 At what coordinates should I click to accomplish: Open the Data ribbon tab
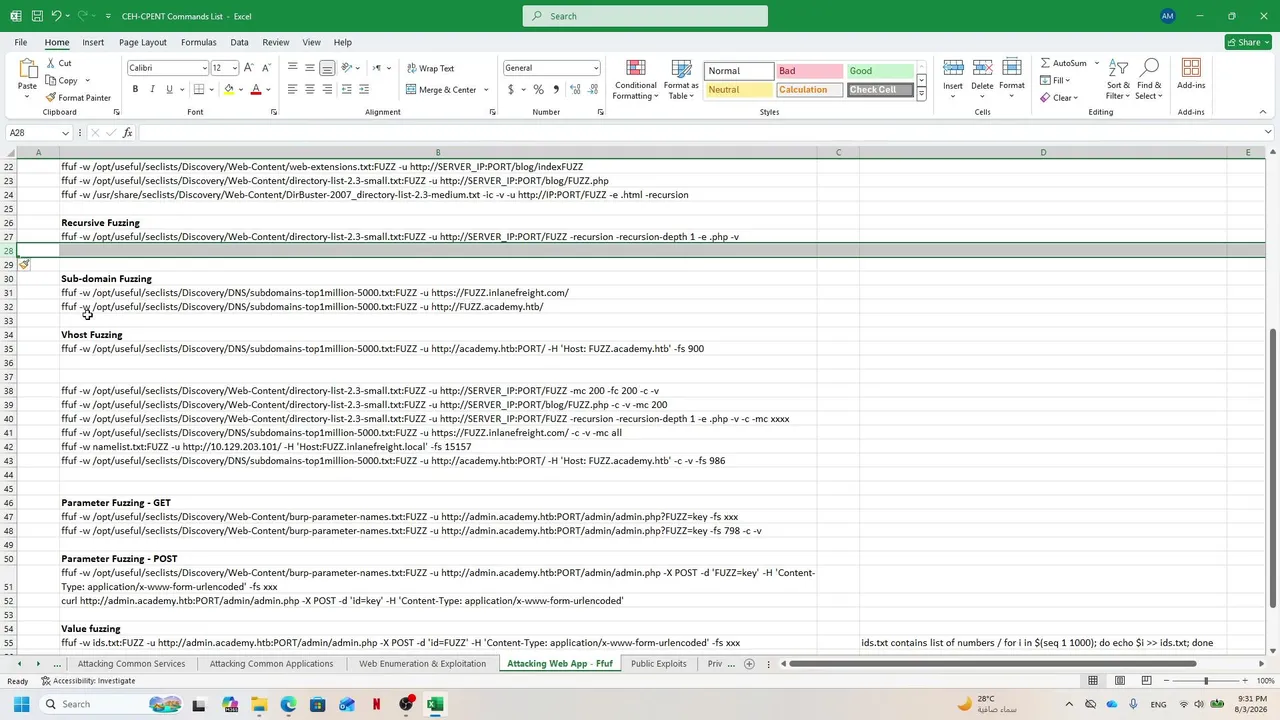tap(239, 42)
